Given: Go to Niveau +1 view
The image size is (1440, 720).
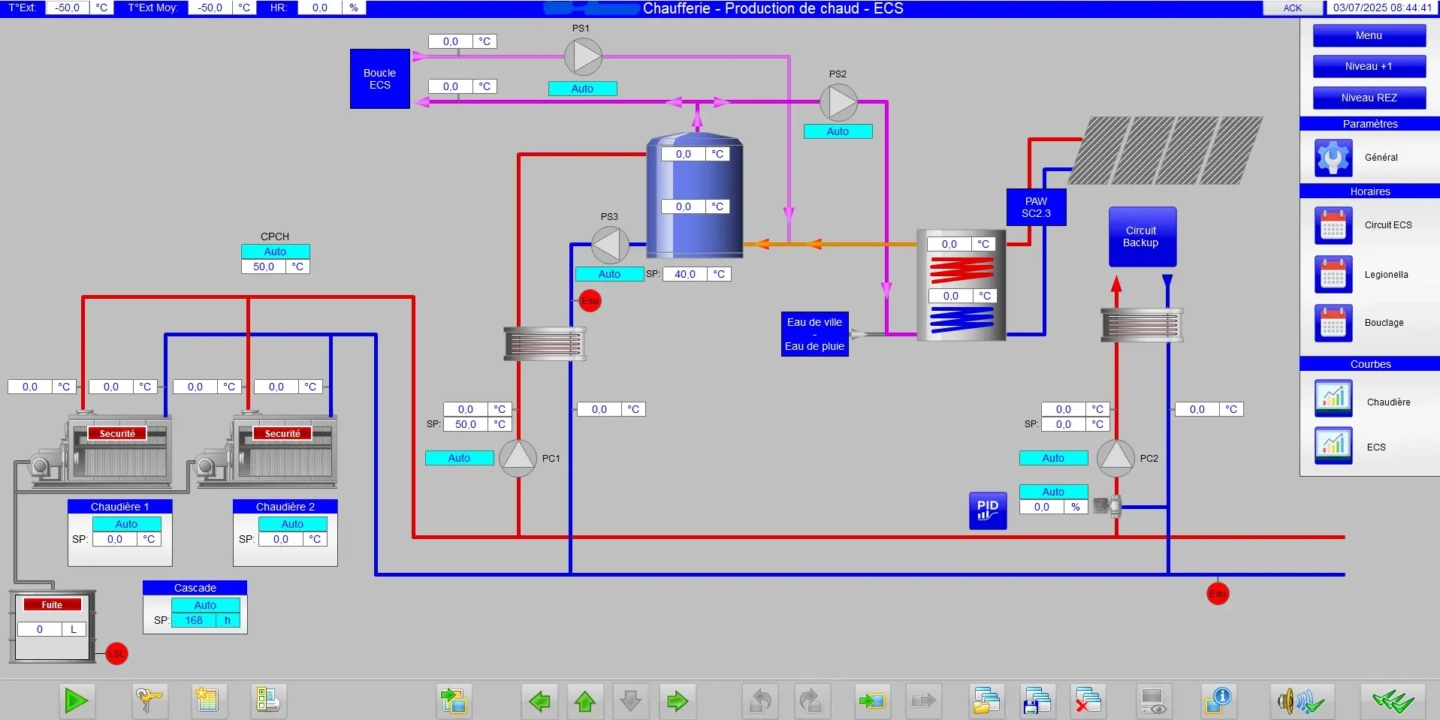Looking at the screenshot, I should point(1369,66).
